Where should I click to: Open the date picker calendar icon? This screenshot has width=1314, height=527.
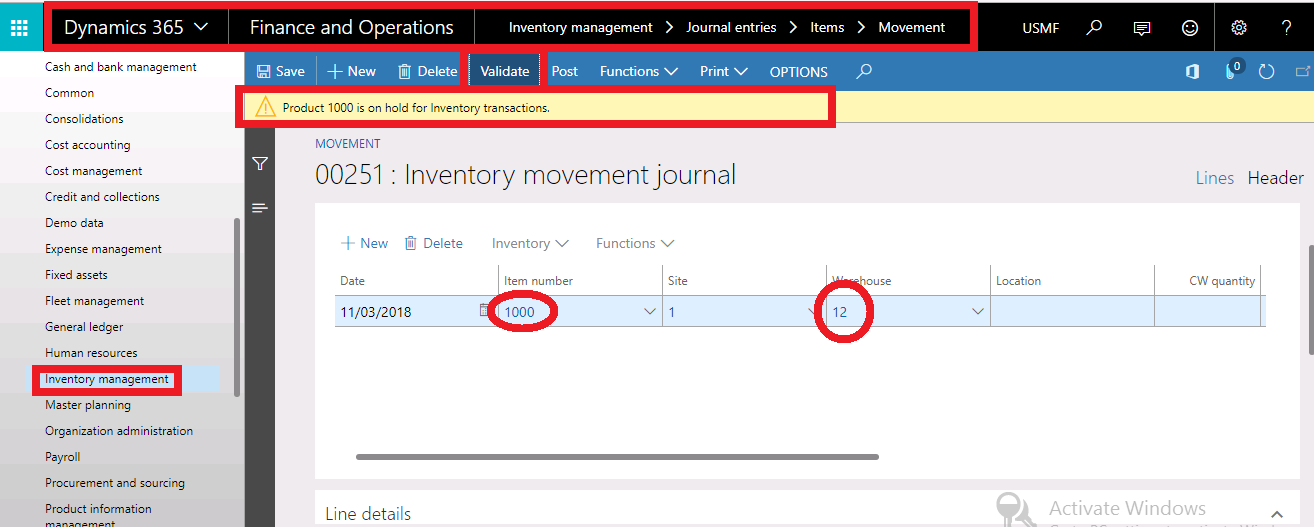(x=485, y=311)
